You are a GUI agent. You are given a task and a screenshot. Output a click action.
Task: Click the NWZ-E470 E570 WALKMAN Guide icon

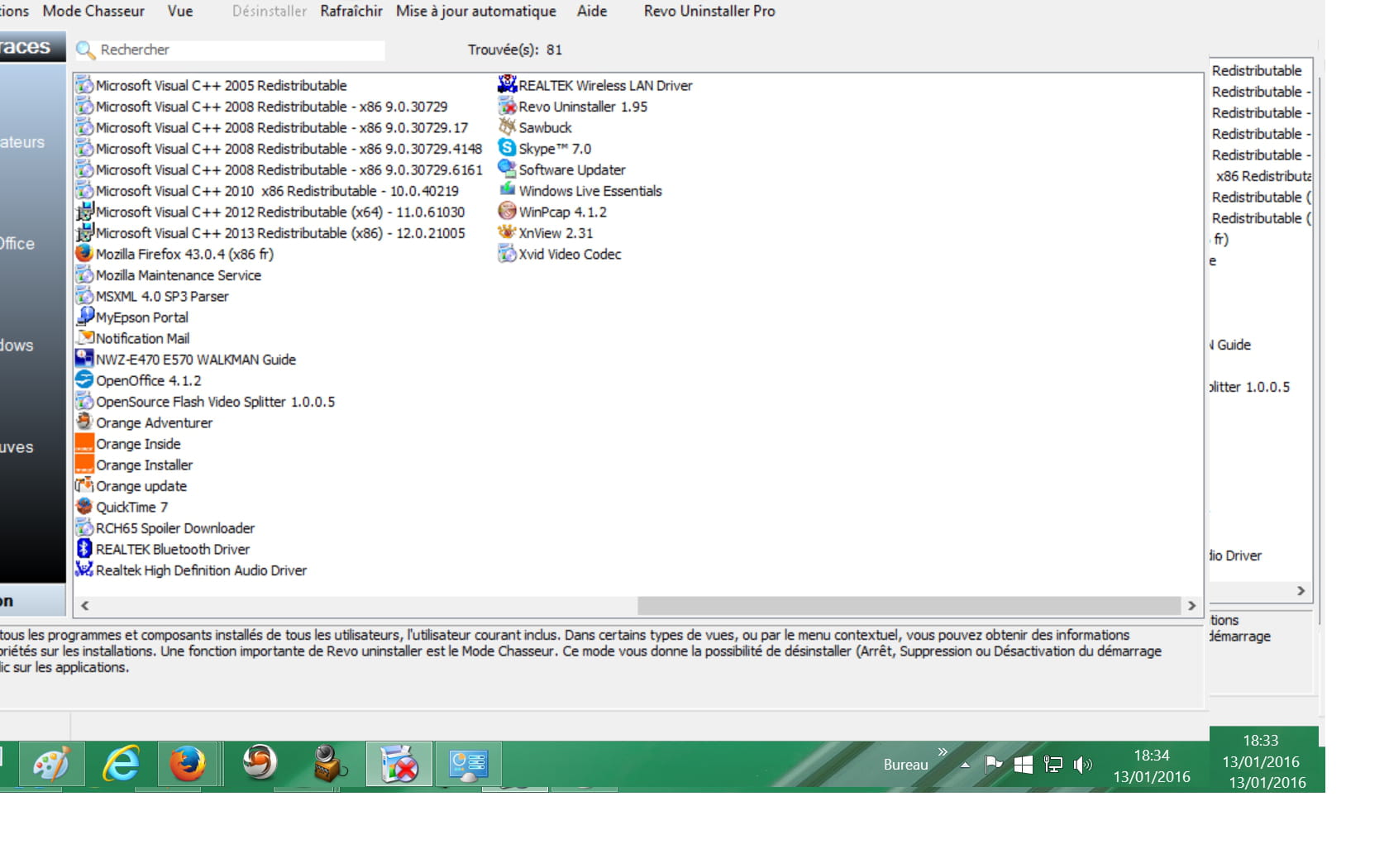coord(84,359)
